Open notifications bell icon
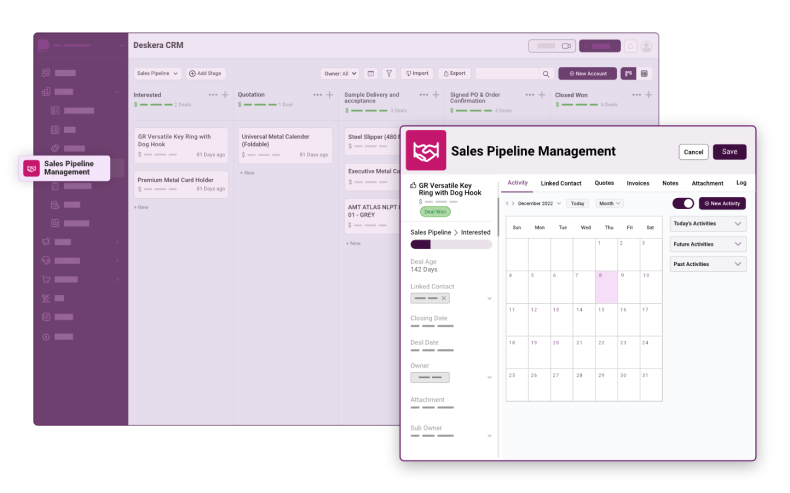The width and height of the screenshot is (790, 493). pos(630,46)
